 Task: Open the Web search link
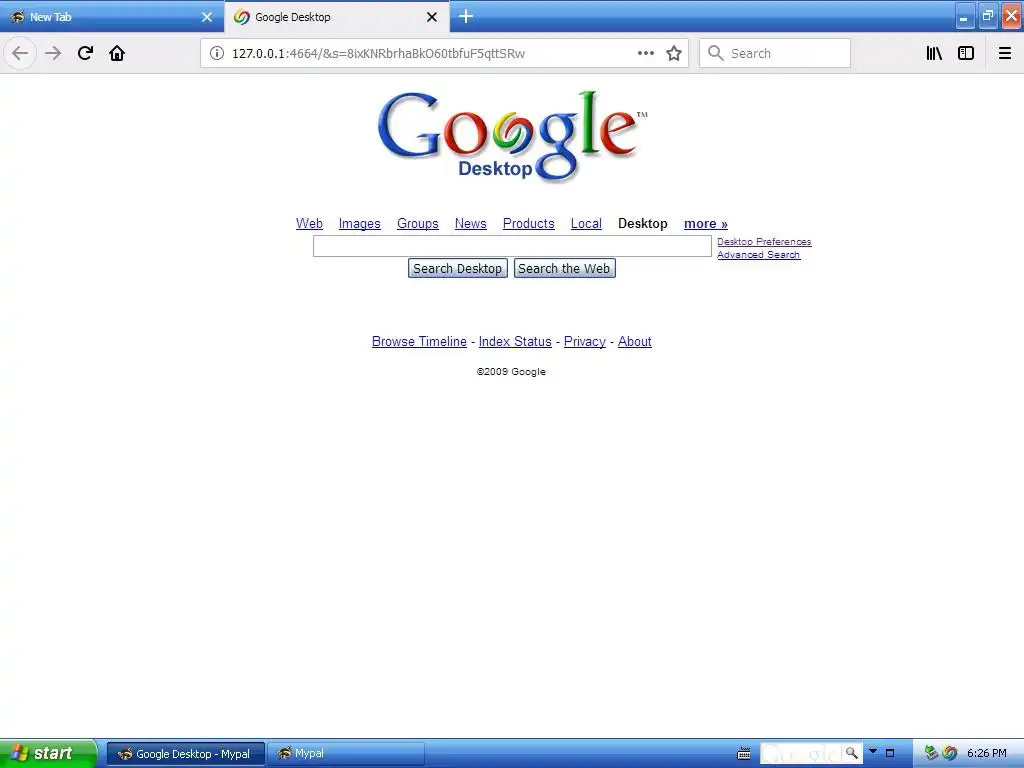pos(309,223)
